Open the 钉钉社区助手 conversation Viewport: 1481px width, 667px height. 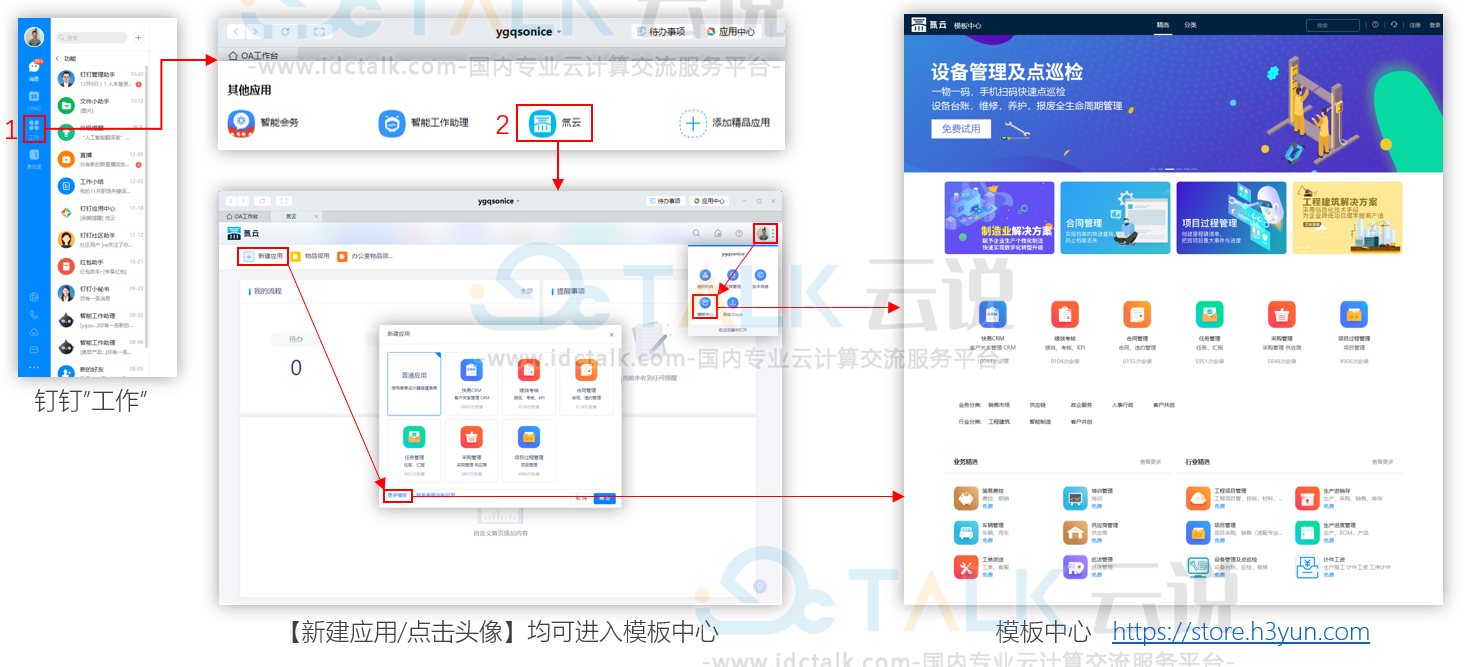pyautogui.click(x=100, y=239)
